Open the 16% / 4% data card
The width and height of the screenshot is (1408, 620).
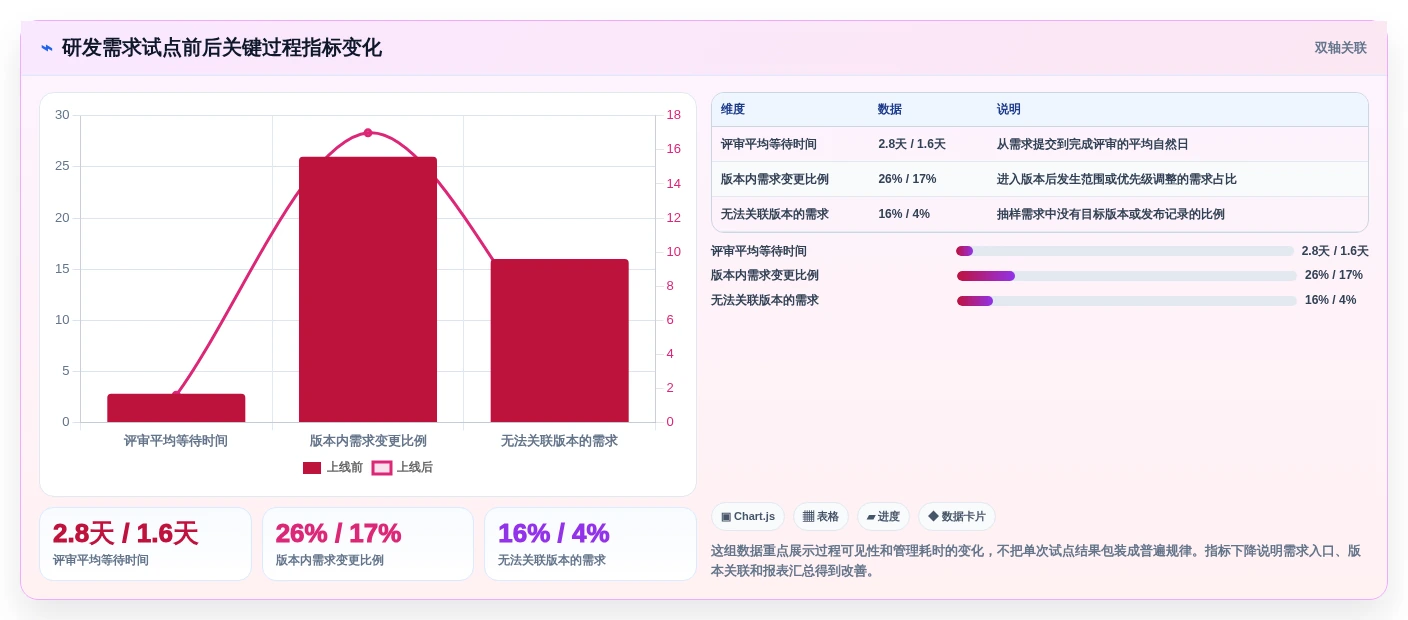pyautogui.click(x=590, y=544)
